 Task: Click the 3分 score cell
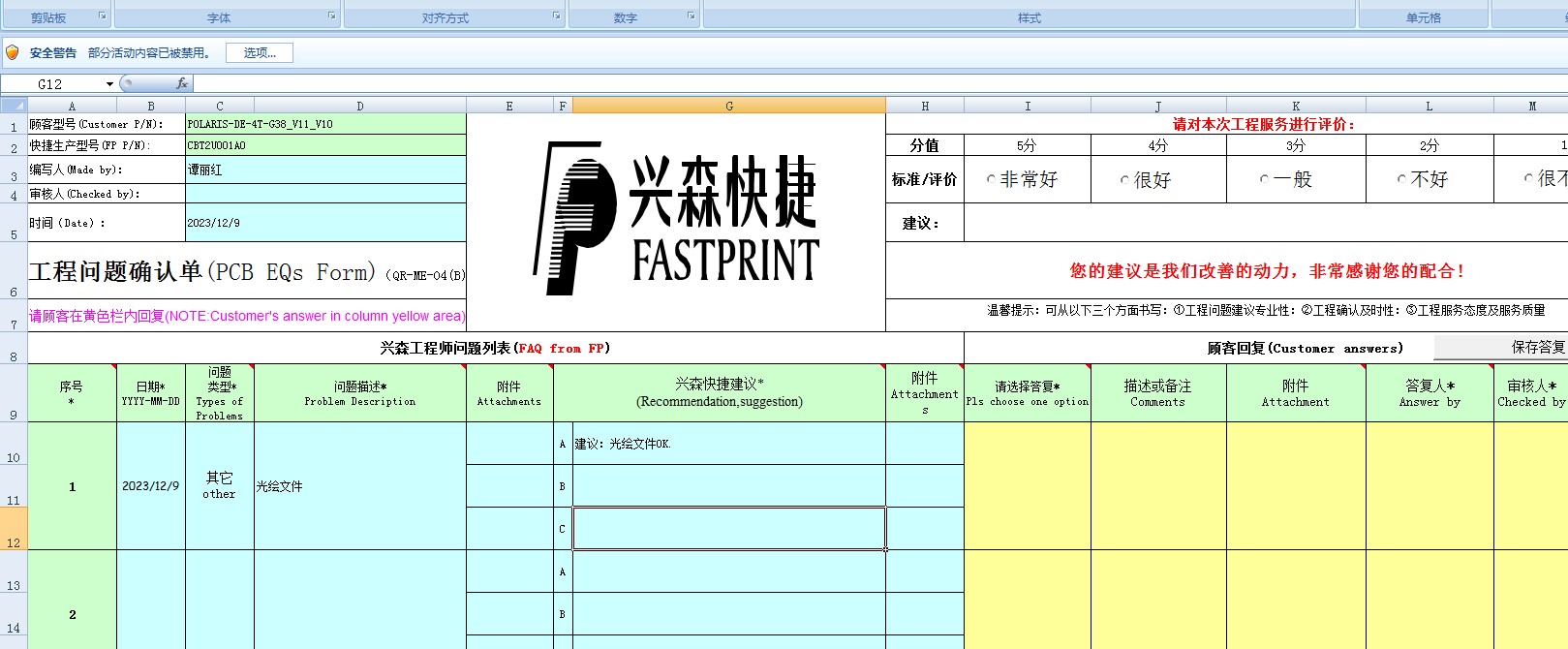(1296, 145)
